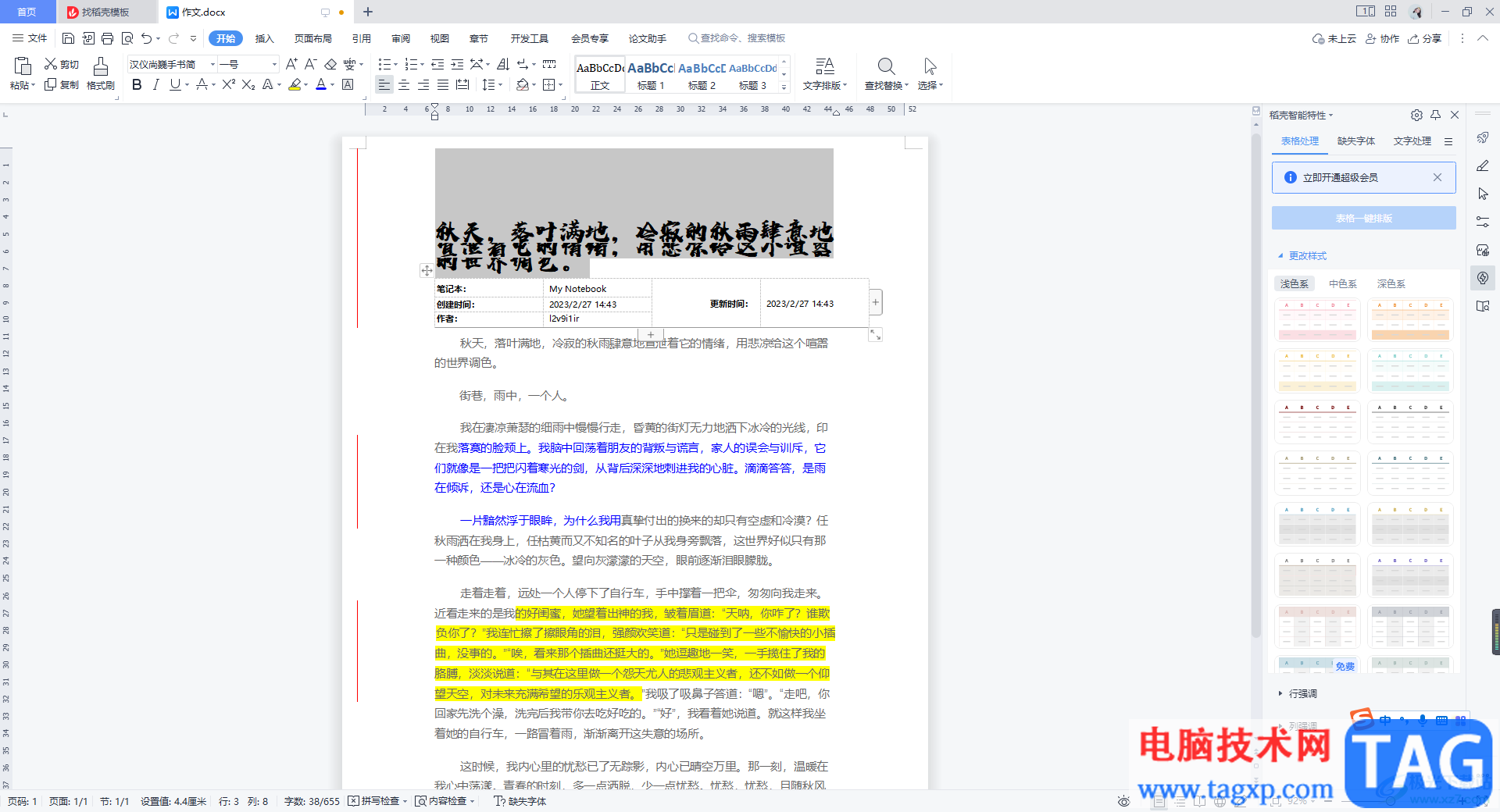Expand the line spacing dropdown
Screen dimensions: 1500x812
click(500, 85)
